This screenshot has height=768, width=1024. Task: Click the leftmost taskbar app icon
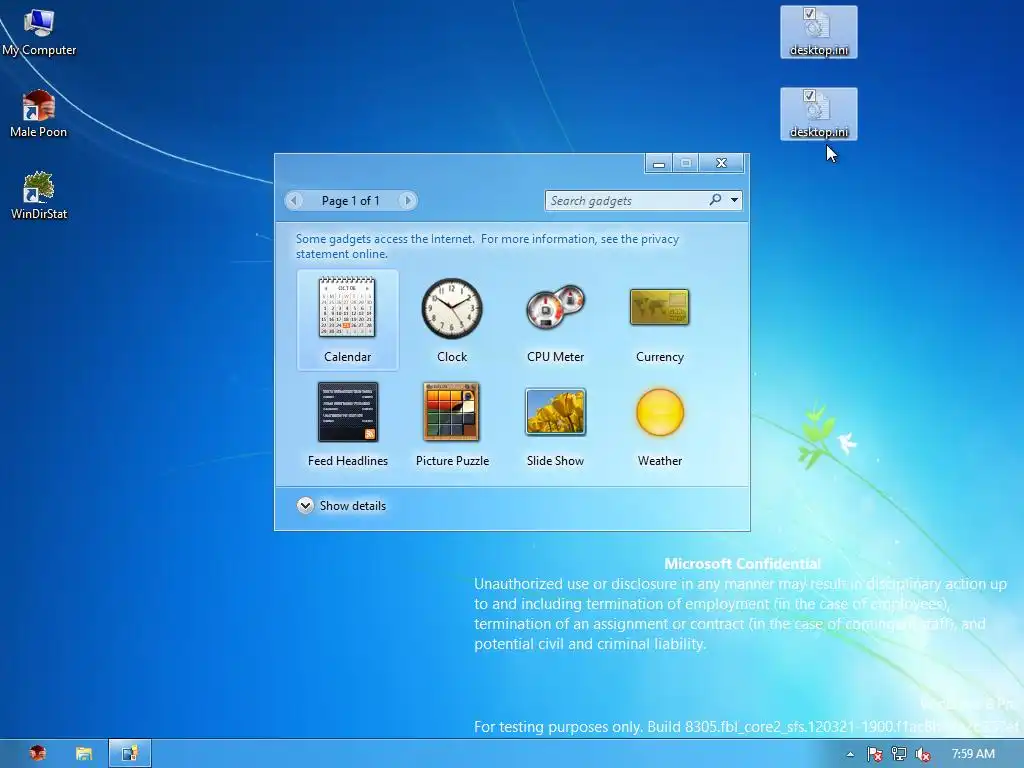coord(38,753)
